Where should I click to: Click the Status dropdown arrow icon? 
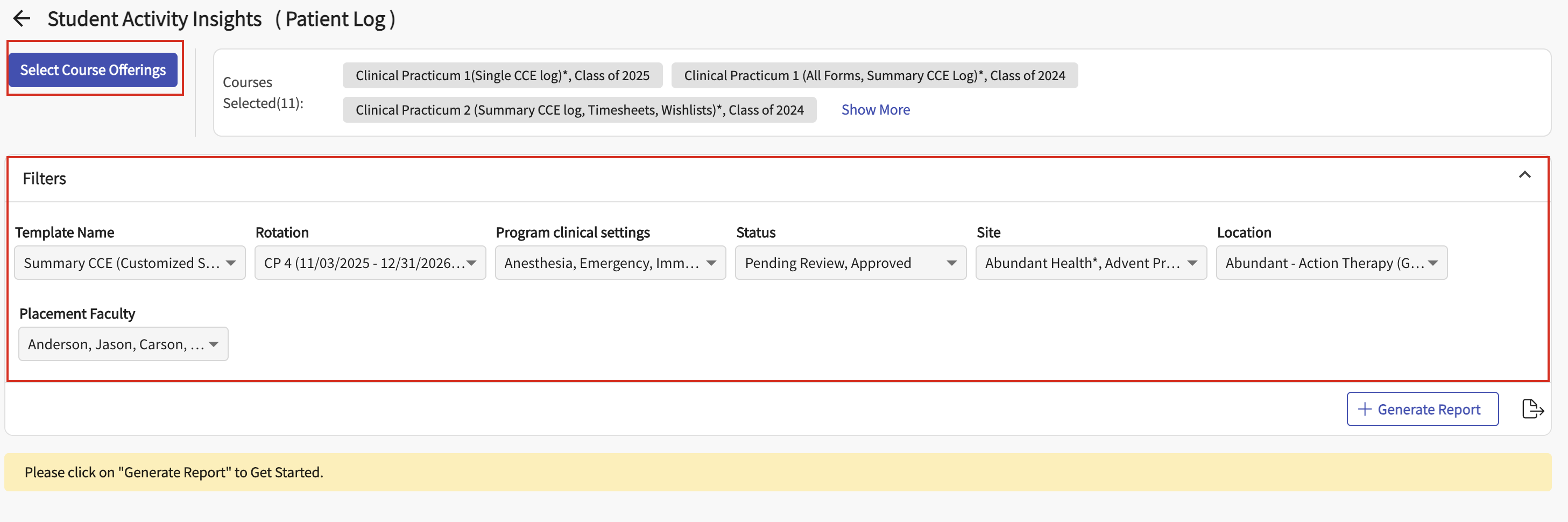click(x=951, y=263)
